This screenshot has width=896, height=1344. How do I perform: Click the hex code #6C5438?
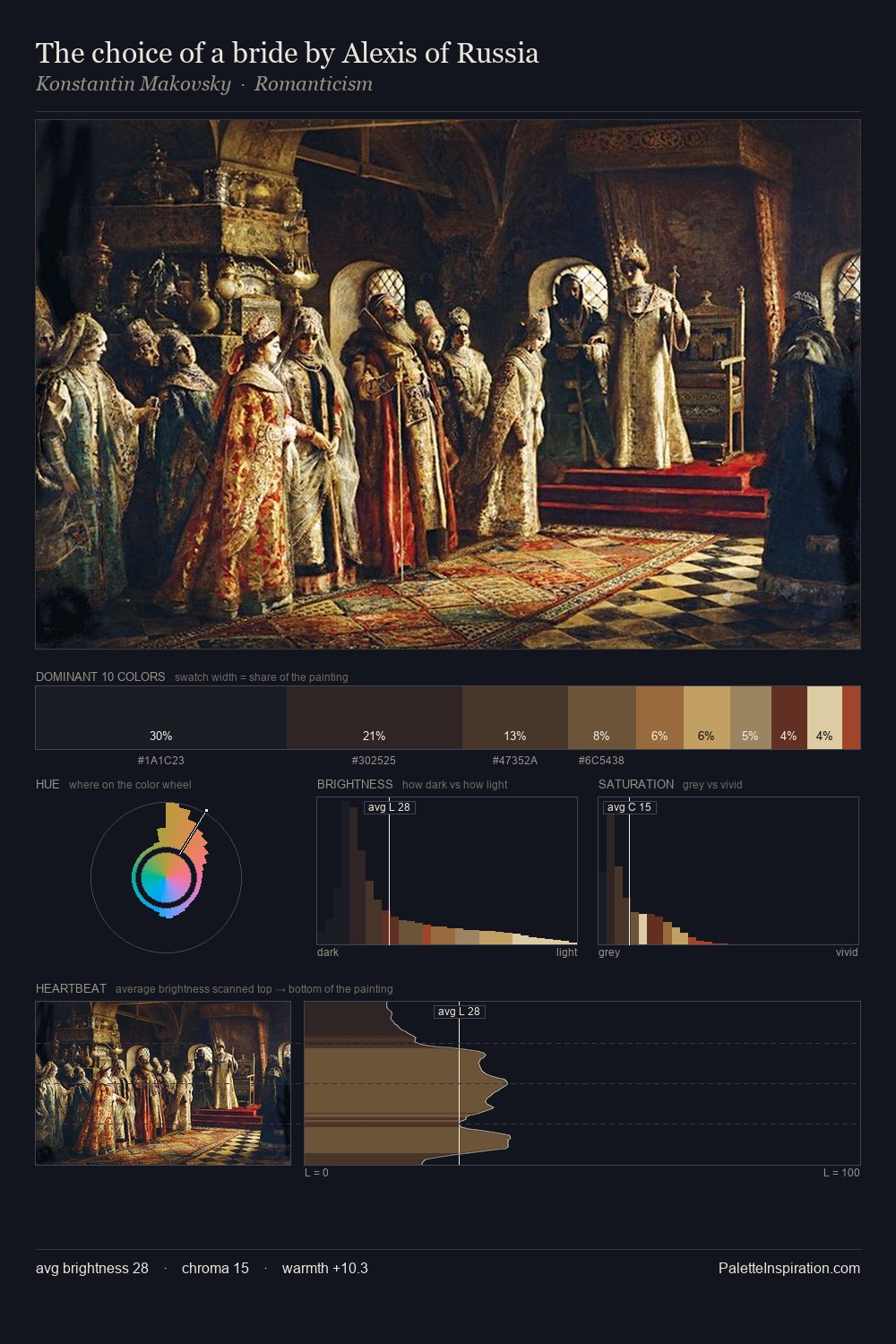(602, 761)
